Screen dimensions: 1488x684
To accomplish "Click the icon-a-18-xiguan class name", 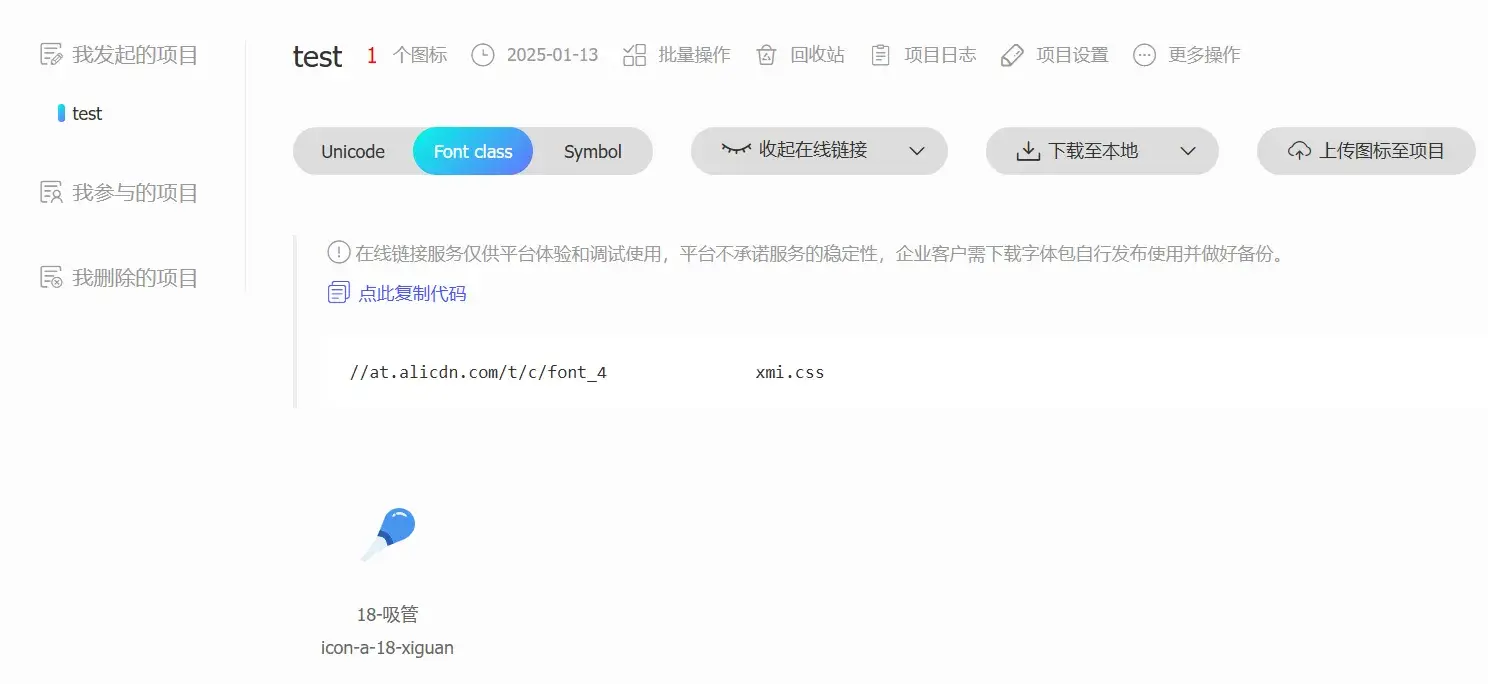I will 387,648.
